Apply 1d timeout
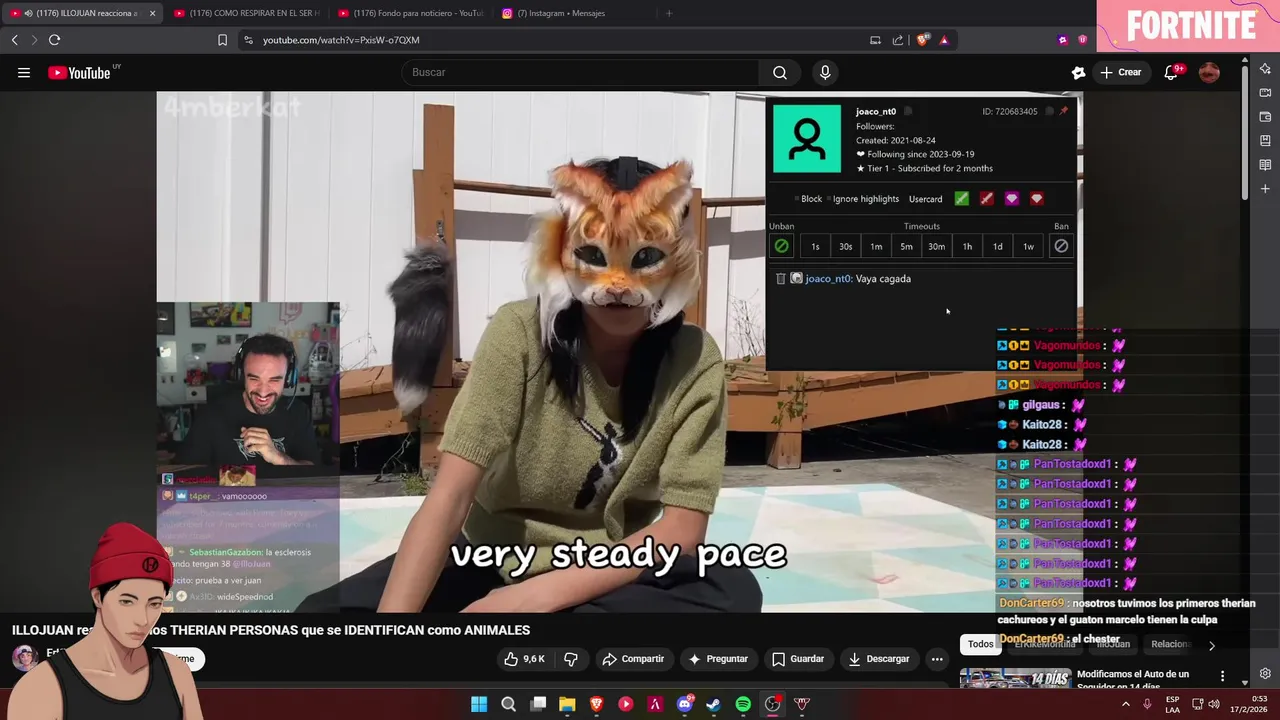1280x720 pixels. coord(998,246)
